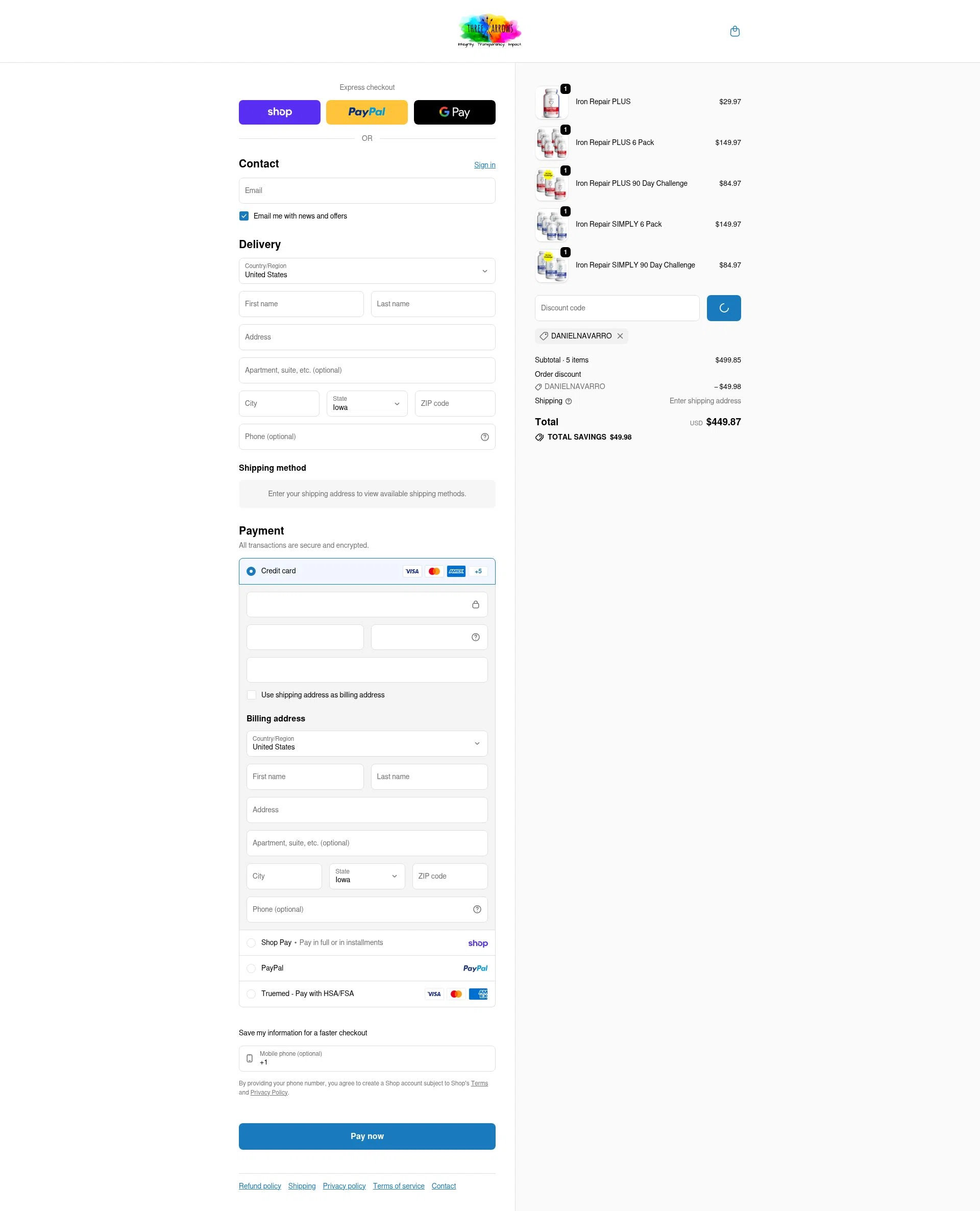Open the delivery Country/Region dropdown
The height and width of the screenshot is (1211, 980).
point(367,271)
